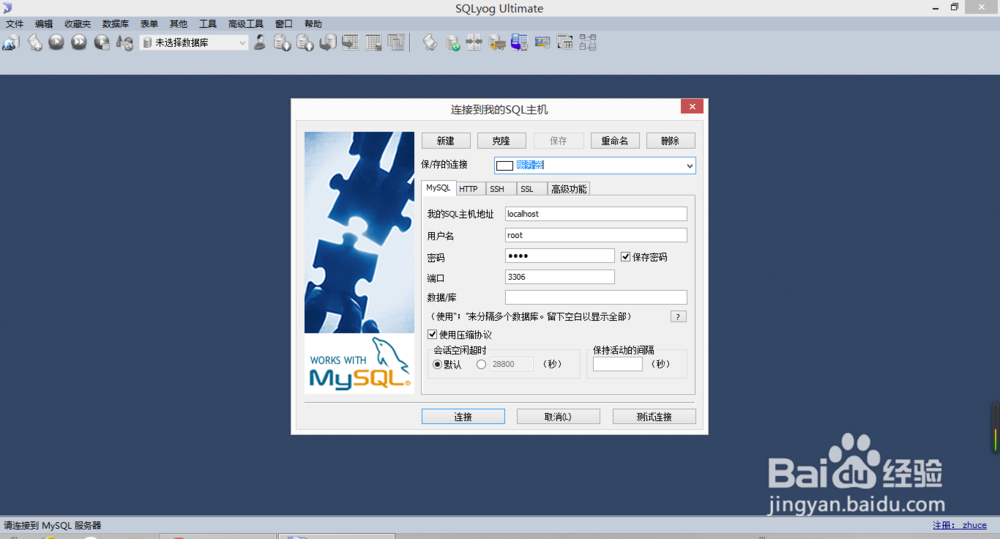Click the new query editor icon
Screen dimensions: 1000x539
click(x=34, y=43)
